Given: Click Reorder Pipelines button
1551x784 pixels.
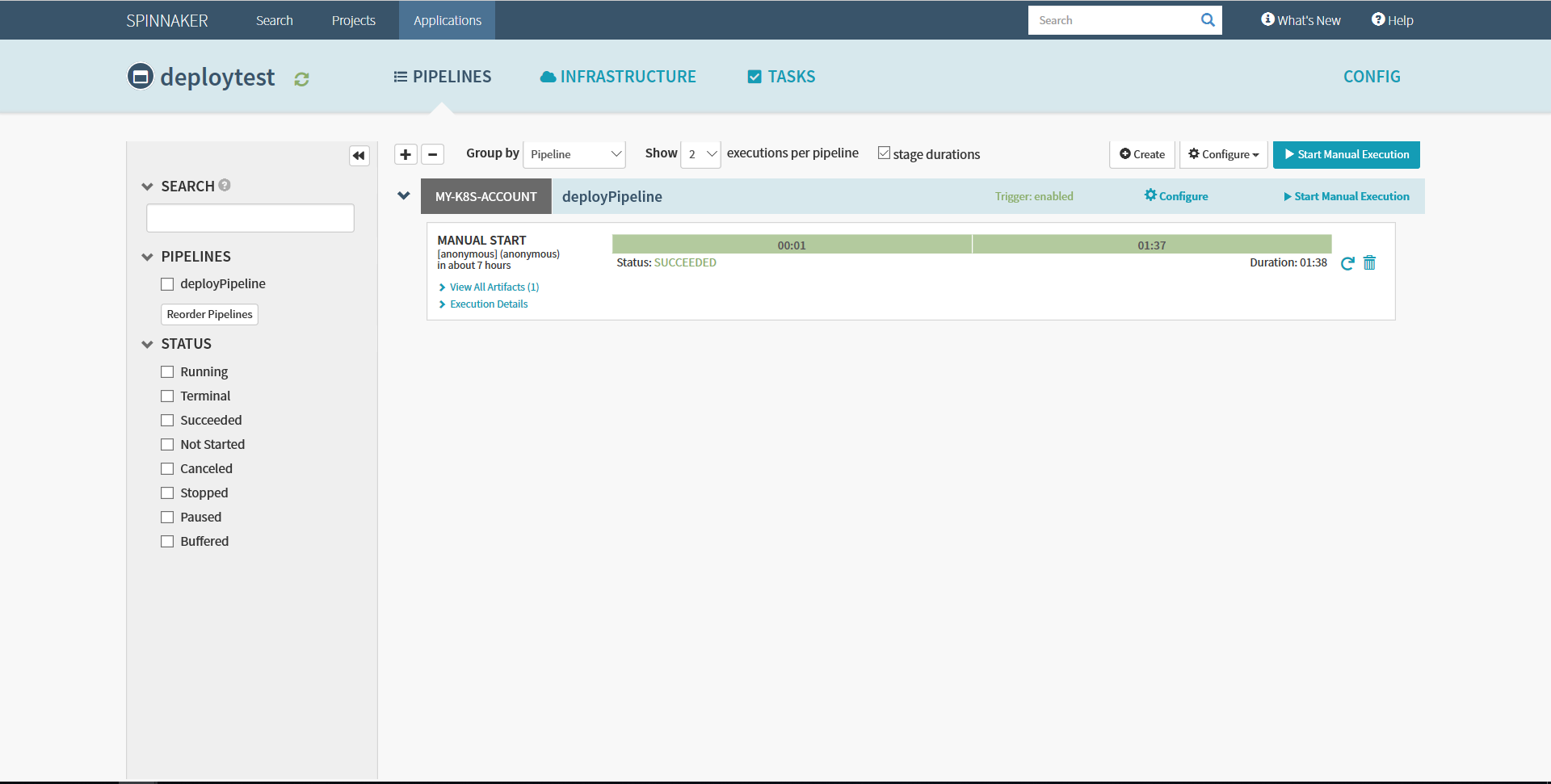Looking at the screenshot, I should pos(209,314).
